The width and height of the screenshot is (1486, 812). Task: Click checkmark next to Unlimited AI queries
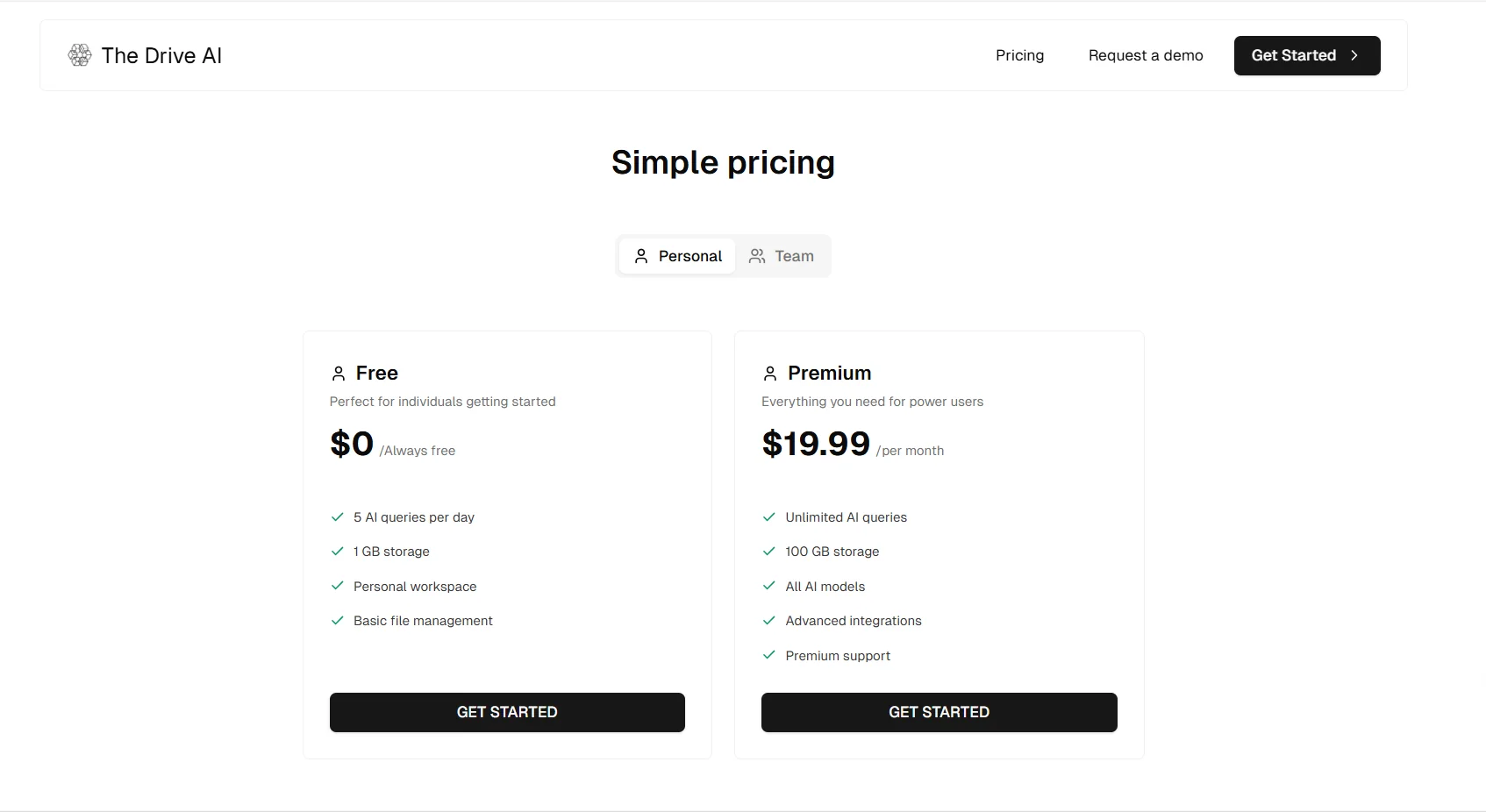pyautogui.click(x=769, y=517)
